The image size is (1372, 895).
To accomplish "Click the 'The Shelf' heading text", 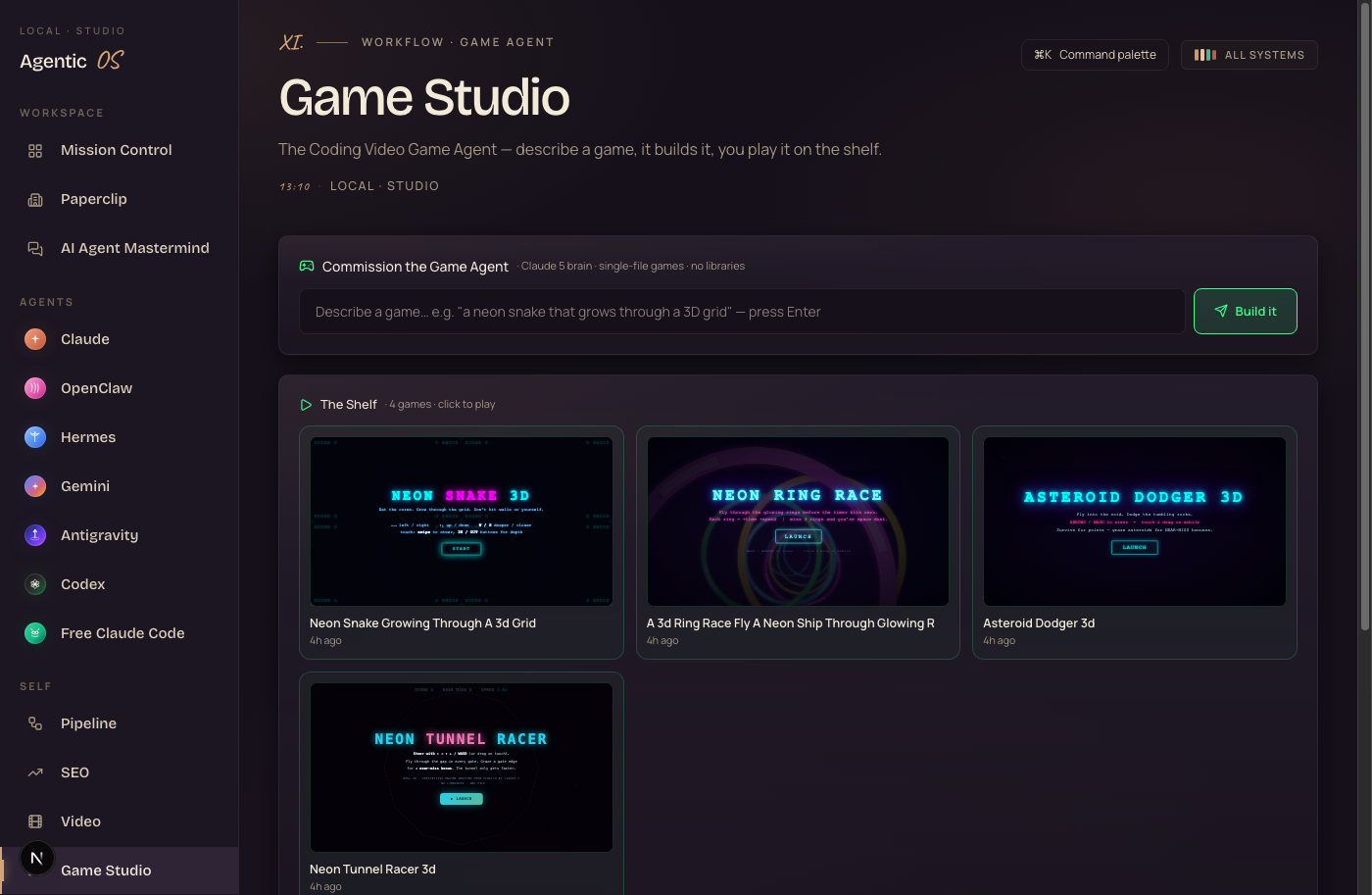I will [349, 404].
